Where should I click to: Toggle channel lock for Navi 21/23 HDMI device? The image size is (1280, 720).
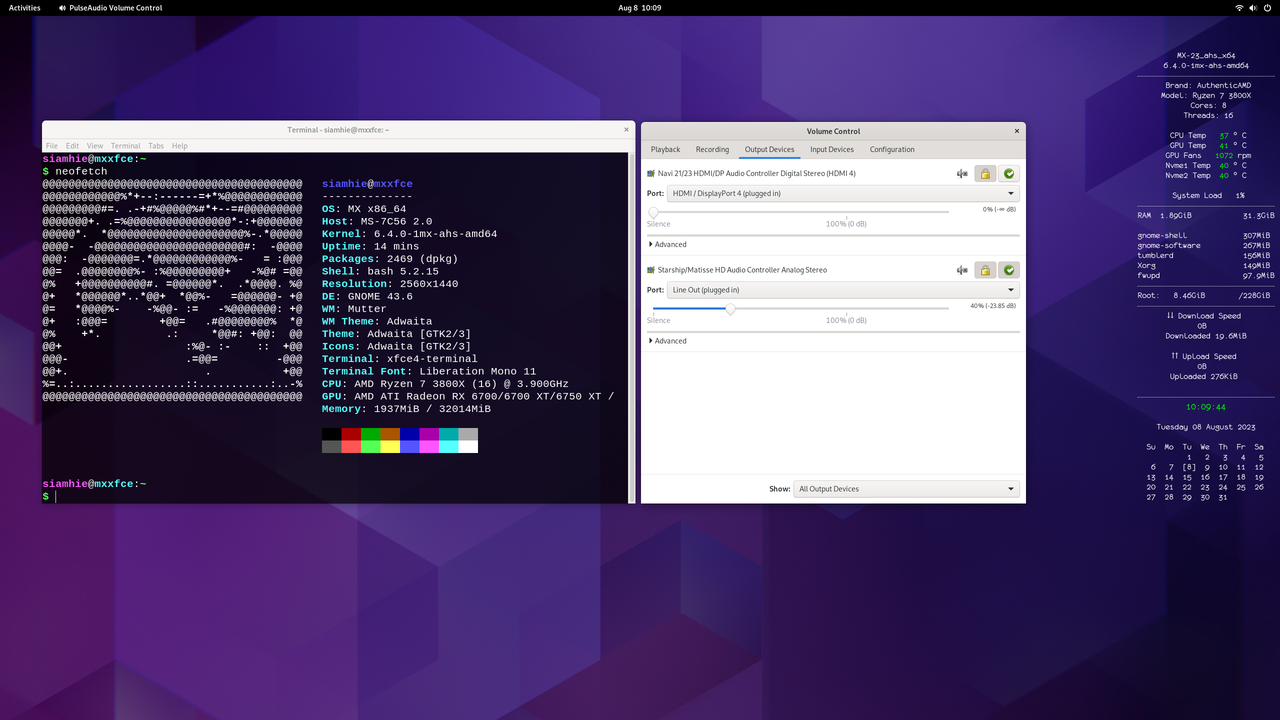point(985,174)
